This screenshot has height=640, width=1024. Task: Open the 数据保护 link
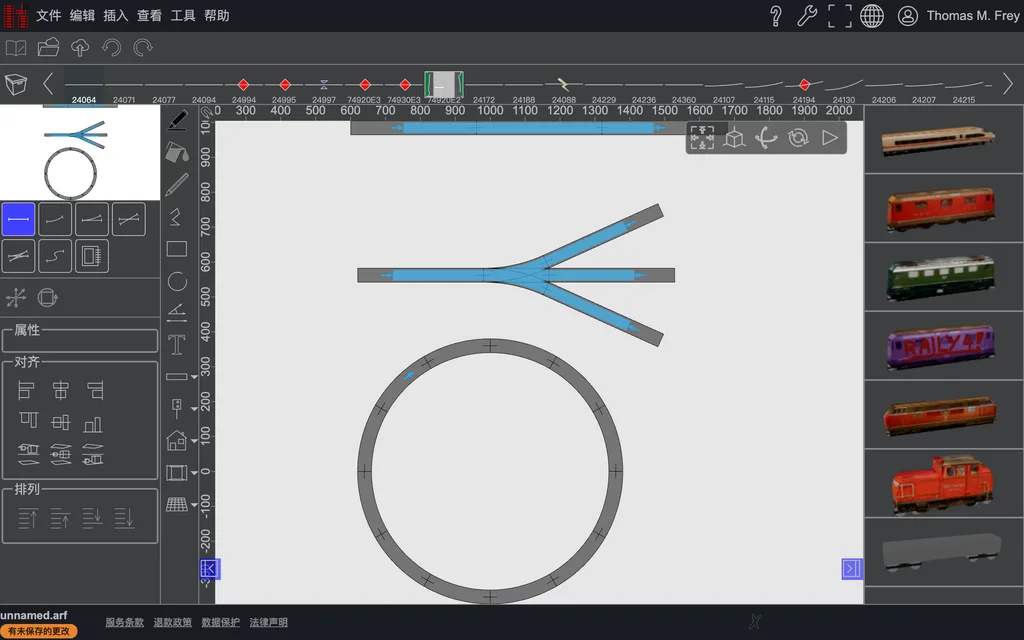[x=221, y=622]
